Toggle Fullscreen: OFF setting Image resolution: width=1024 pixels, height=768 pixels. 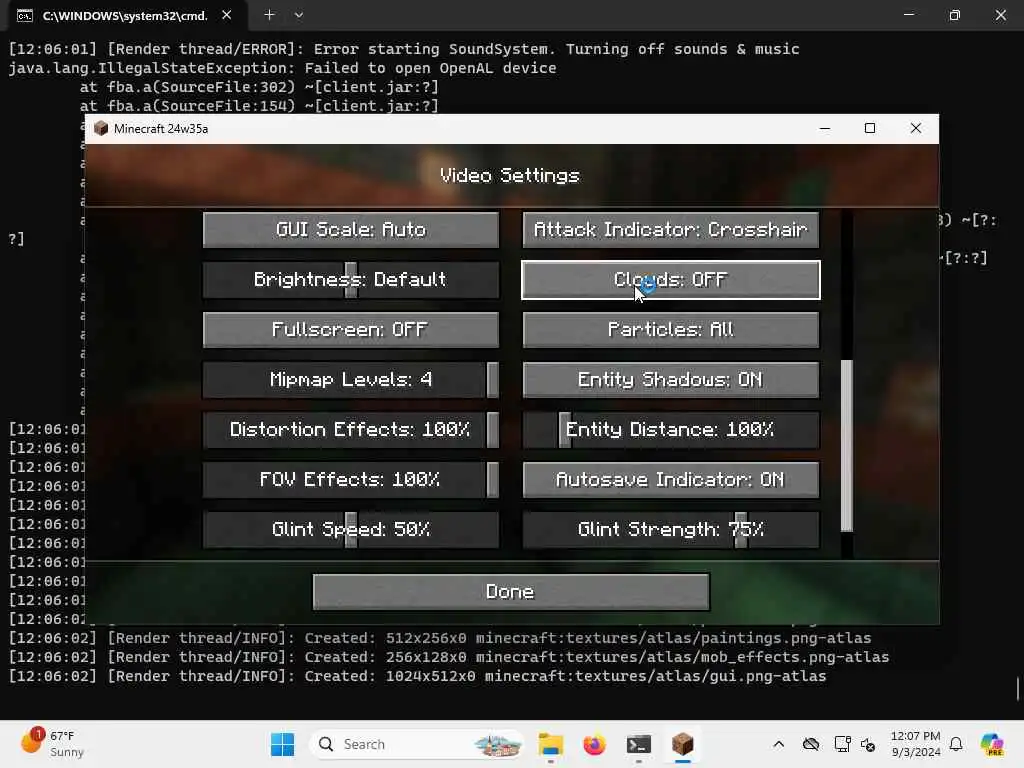click(351, 330)
